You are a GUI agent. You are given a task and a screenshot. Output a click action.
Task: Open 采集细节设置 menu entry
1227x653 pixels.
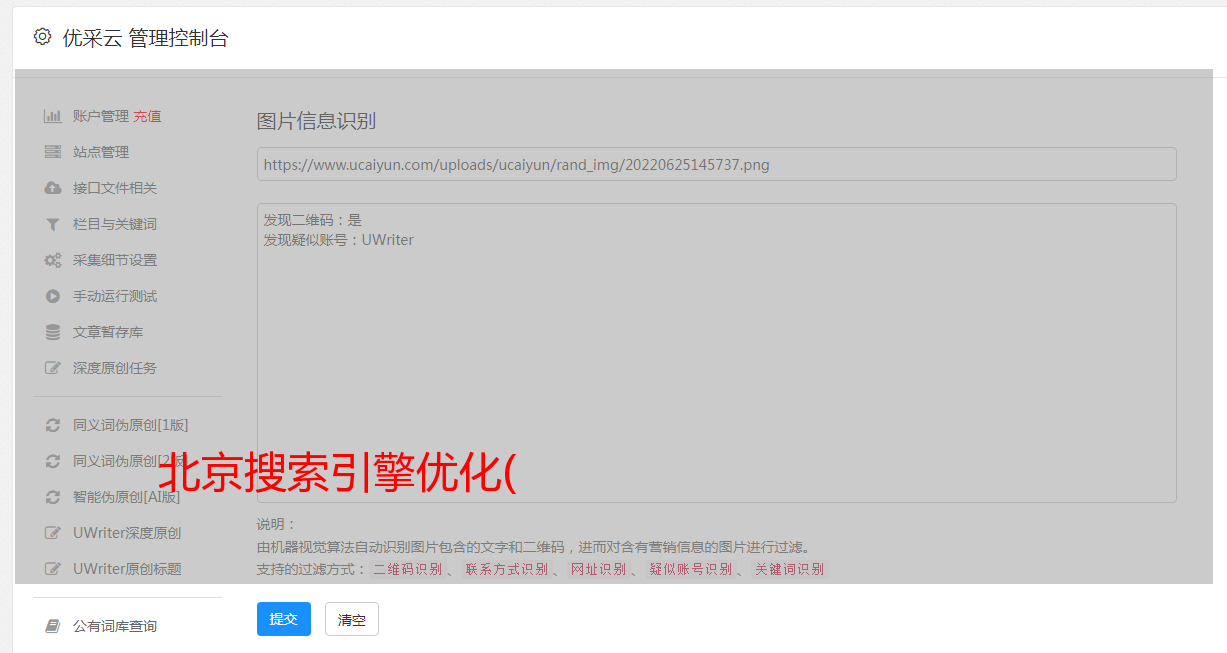(x=115, y=260)
